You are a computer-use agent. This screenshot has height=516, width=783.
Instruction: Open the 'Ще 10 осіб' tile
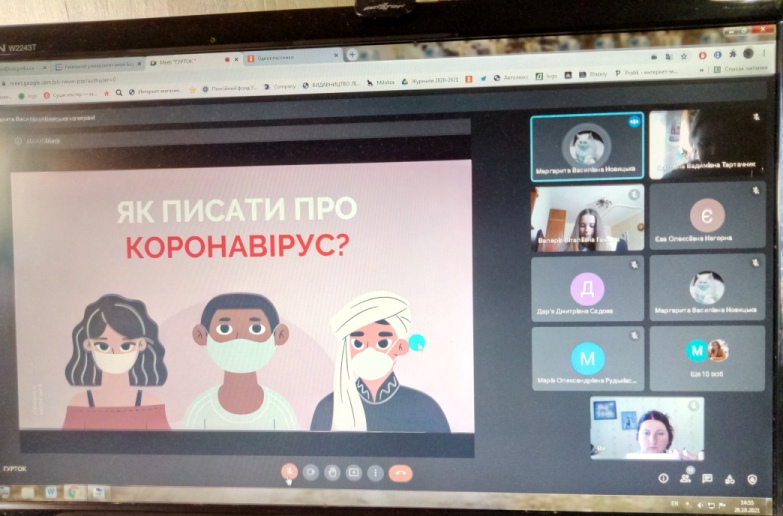pos(707,358)
